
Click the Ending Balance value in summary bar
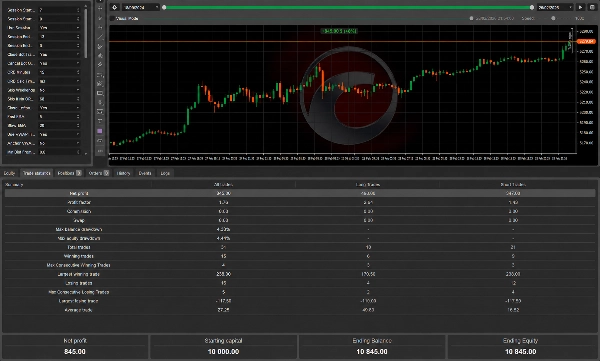(372, 351)
